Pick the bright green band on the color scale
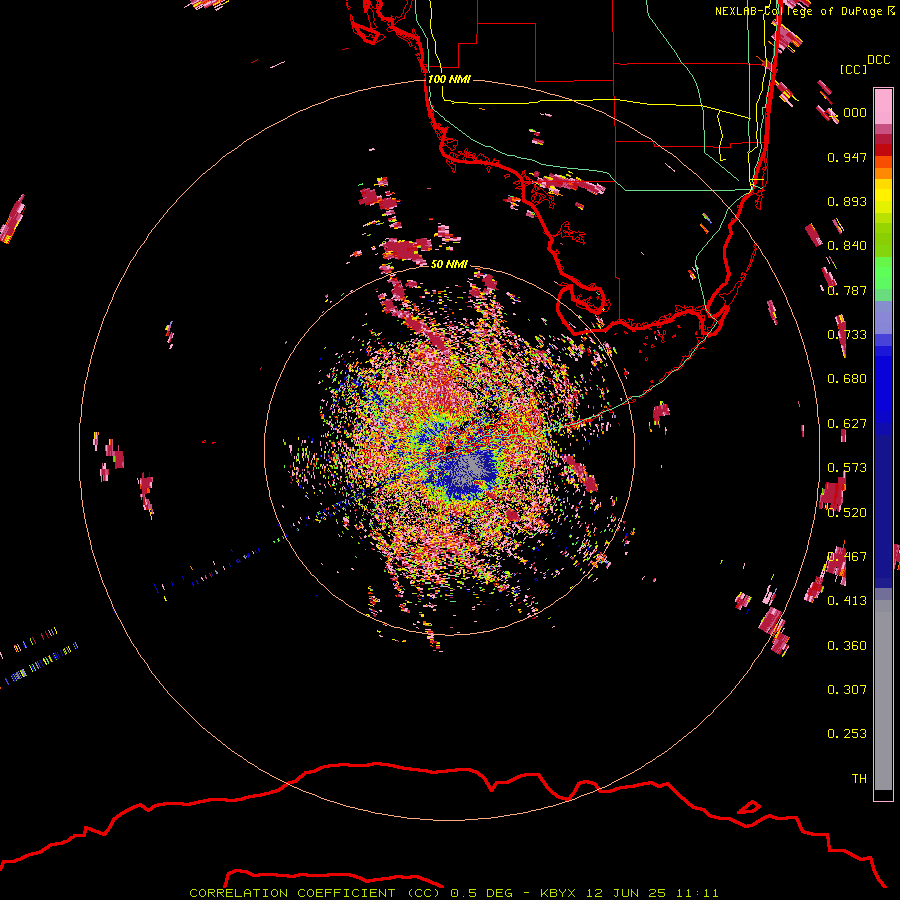 (x=883, y=273)
